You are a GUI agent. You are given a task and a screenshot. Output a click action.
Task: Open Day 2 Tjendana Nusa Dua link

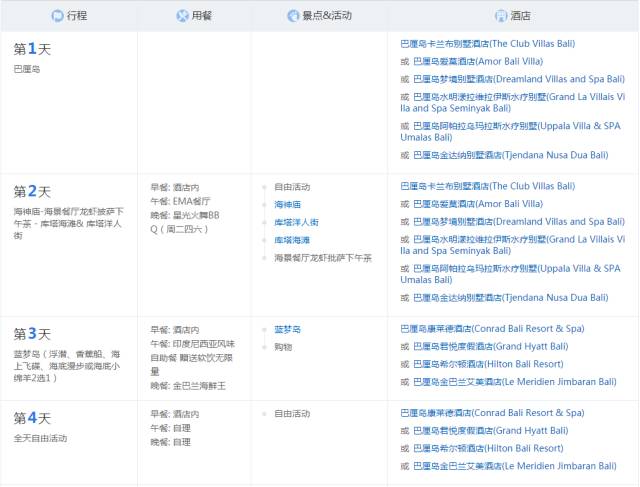(x=511, y=298)
